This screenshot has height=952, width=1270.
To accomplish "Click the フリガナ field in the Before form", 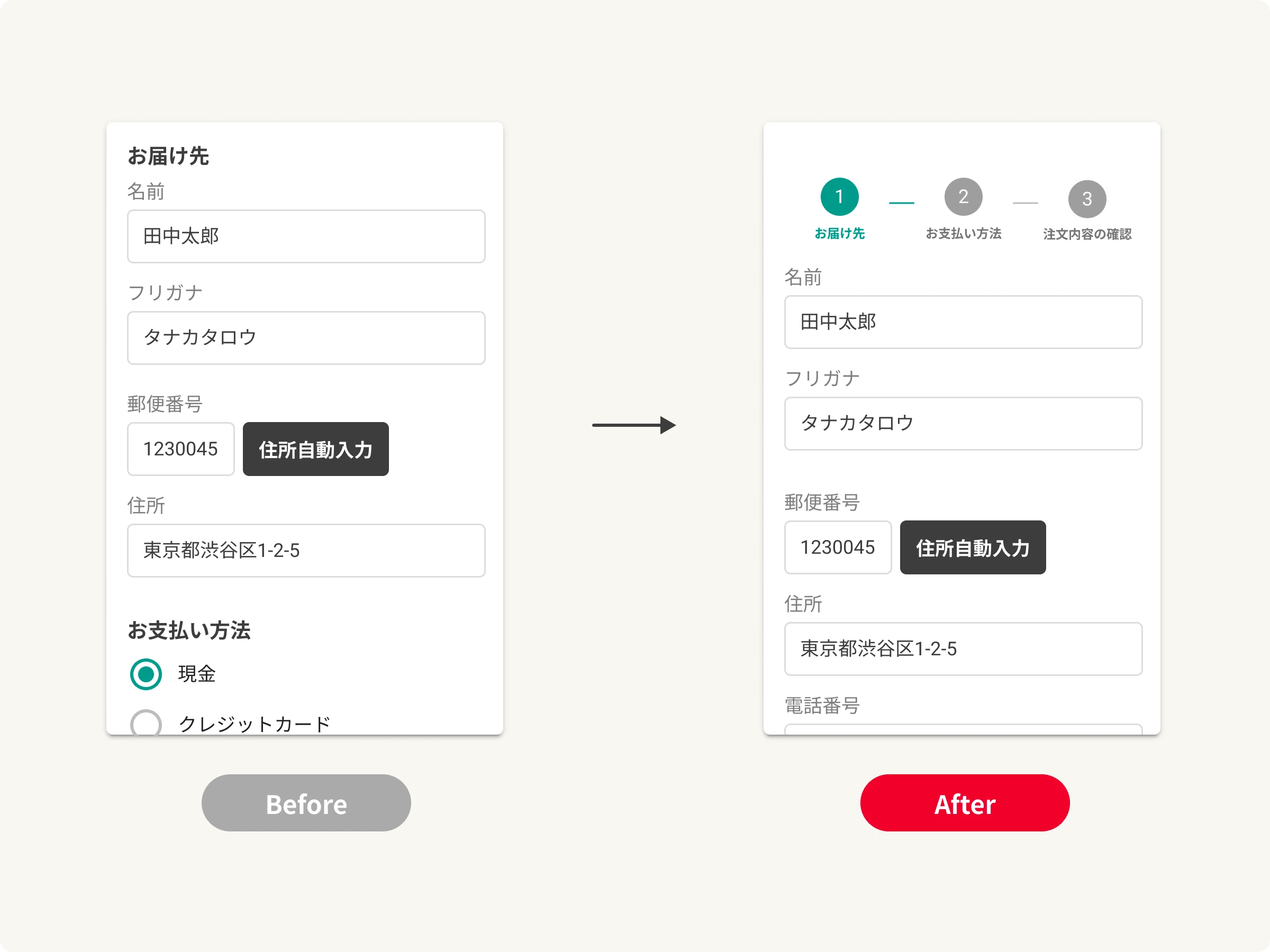I will click(x=306, y=338).
